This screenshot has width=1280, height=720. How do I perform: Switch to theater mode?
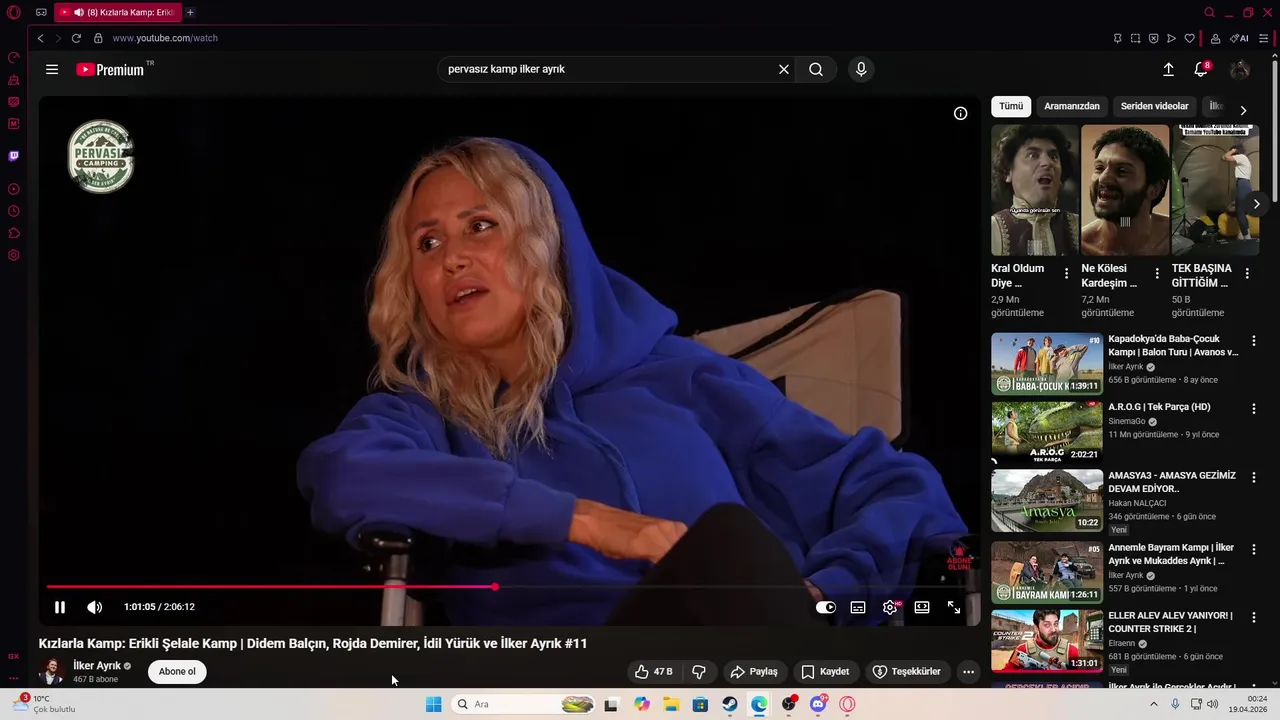tap(922, 607)
